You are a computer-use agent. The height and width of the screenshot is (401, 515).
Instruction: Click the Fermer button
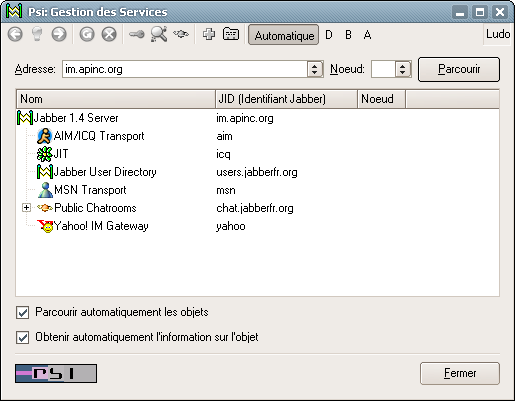click(460, 373)
